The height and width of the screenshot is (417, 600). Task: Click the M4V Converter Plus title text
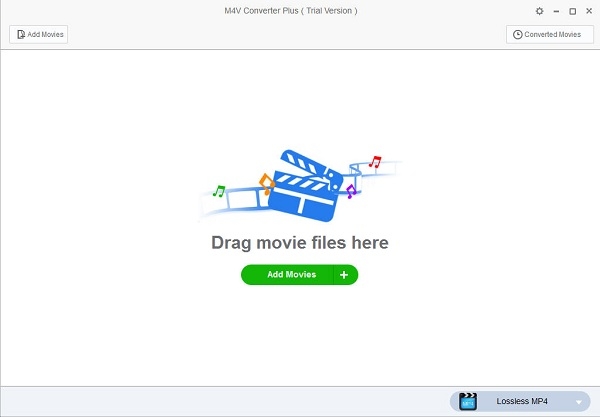[x=291, y=11]
